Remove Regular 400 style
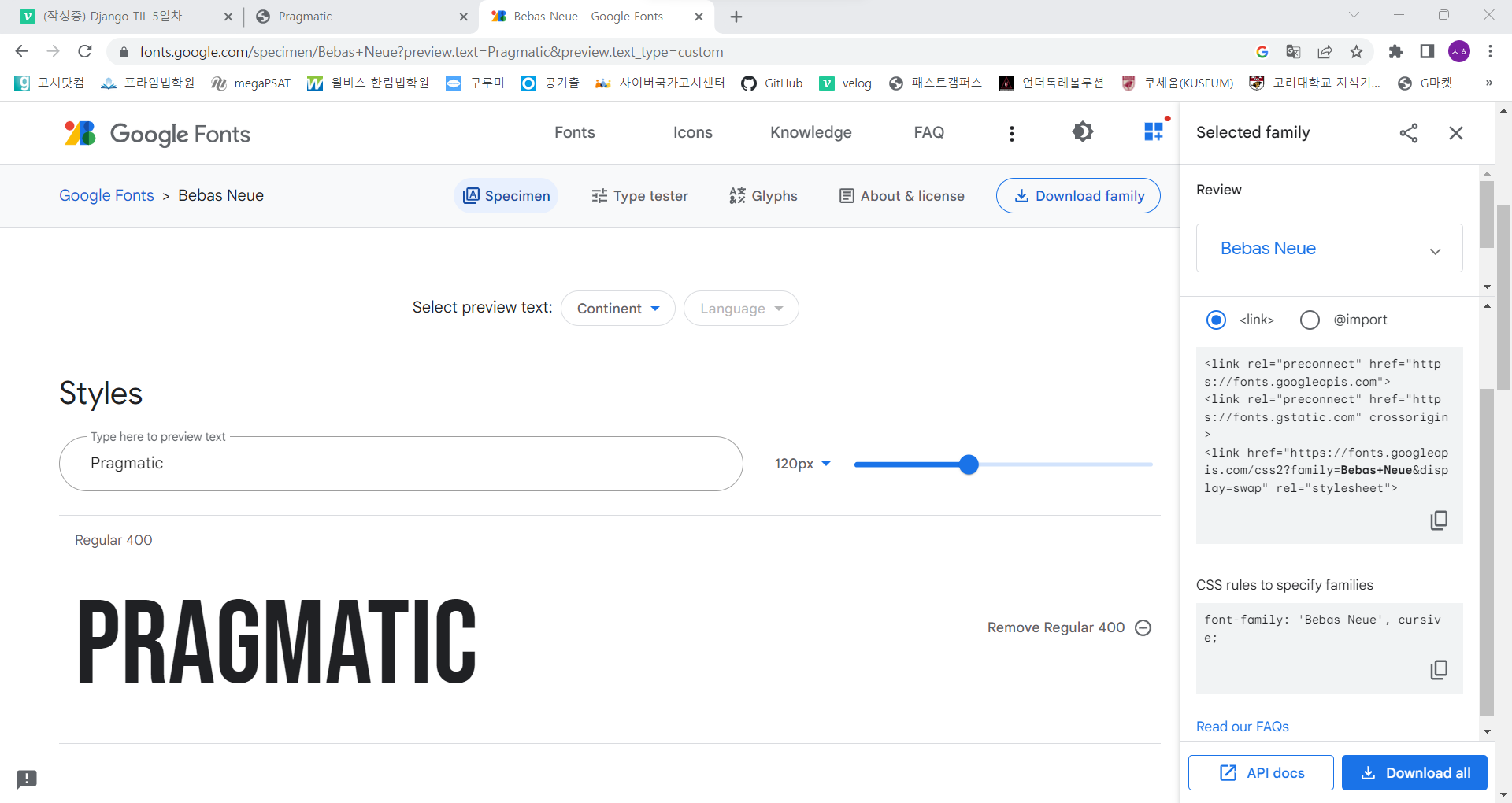Image resolution: width=1512 pixels, height=803 pixels. pos(1069,627)
